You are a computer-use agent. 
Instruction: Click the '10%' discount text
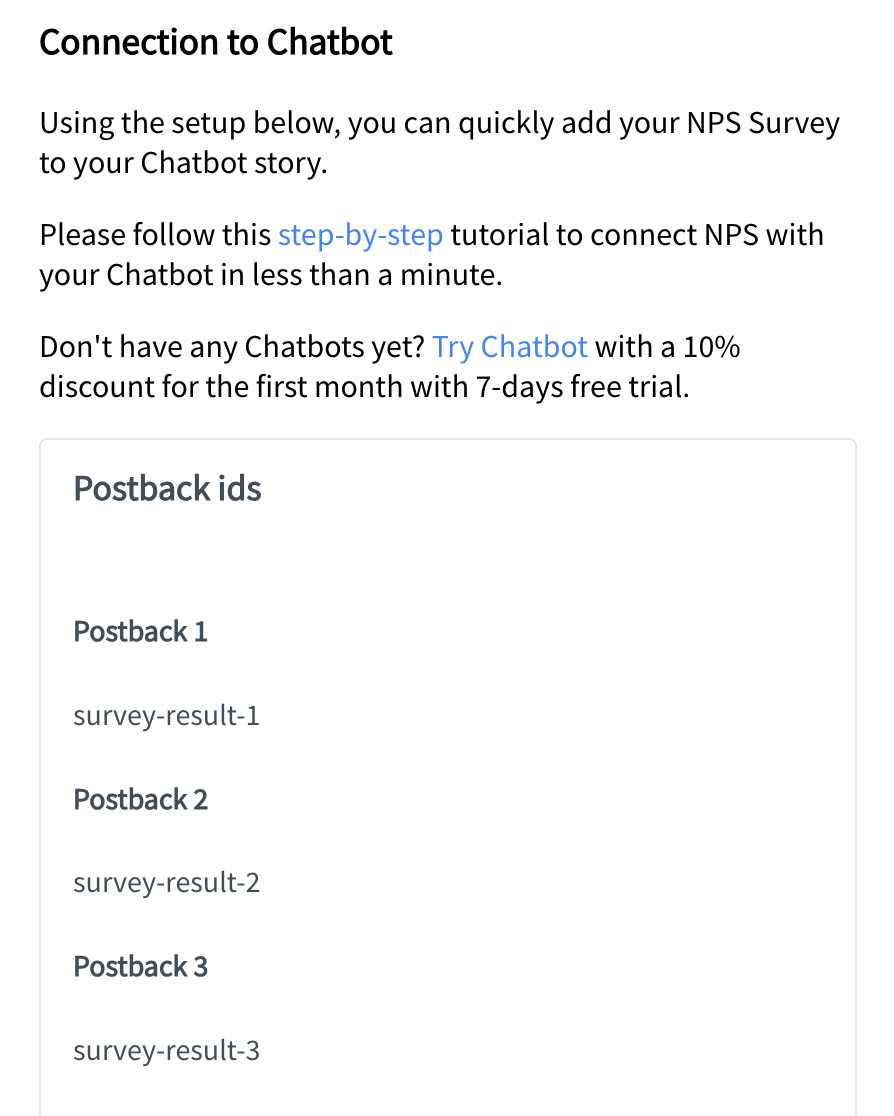tap(712, 347)
